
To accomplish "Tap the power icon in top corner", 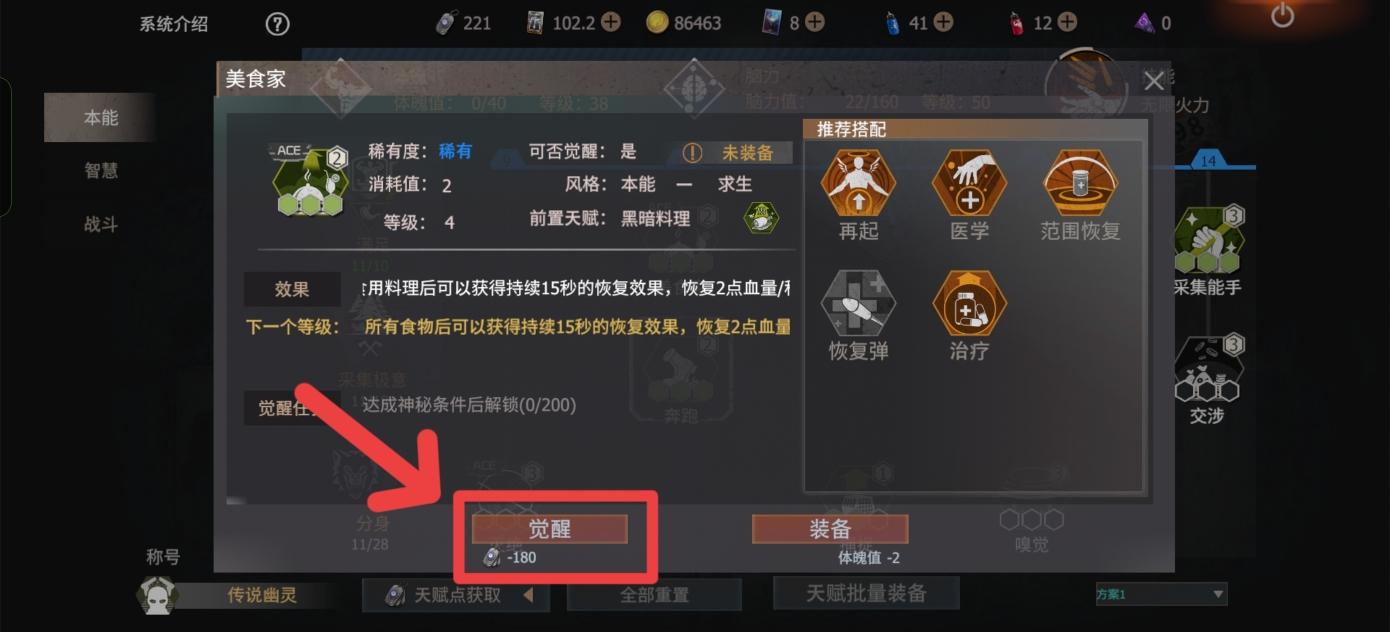I will (x=1282, y=16).
